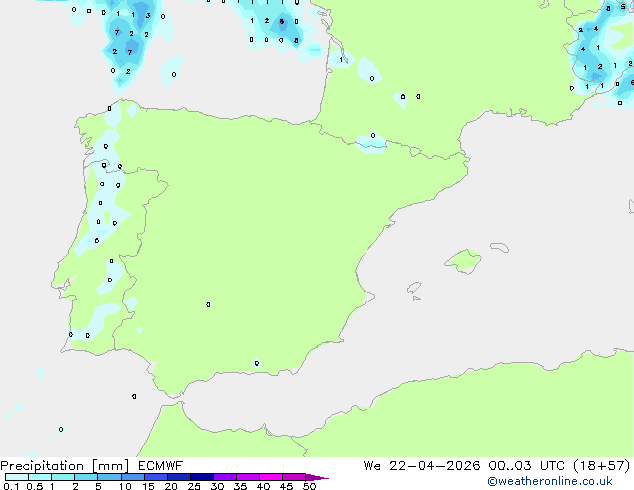Click the 'ECMWF' model label
Viewport: 634px width, 490px height.
[161, 466]
